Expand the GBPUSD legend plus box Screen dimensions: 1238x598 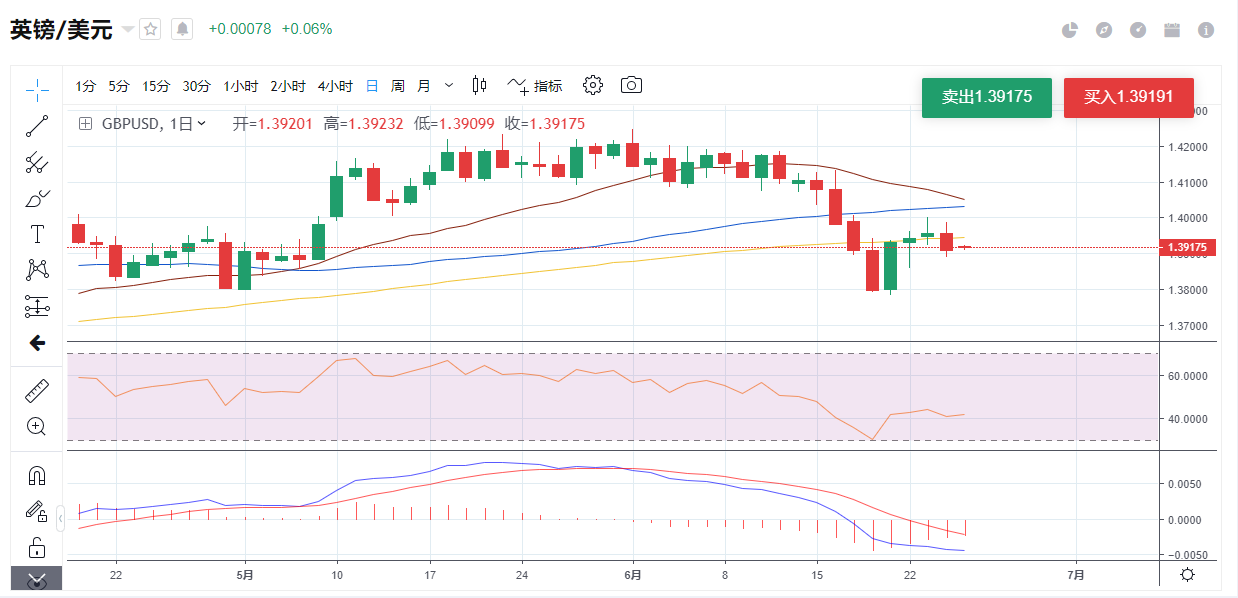85,124
